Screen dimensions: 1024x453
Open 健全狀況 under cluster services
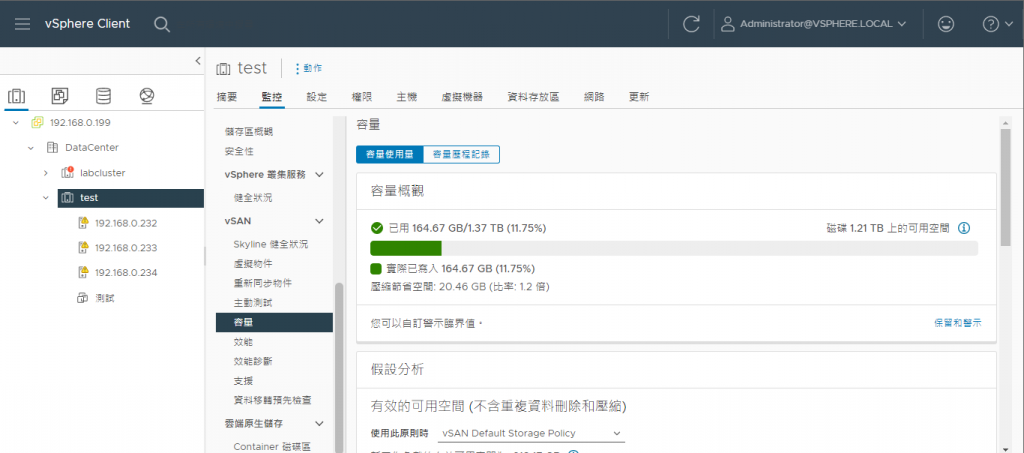[253, 197]
